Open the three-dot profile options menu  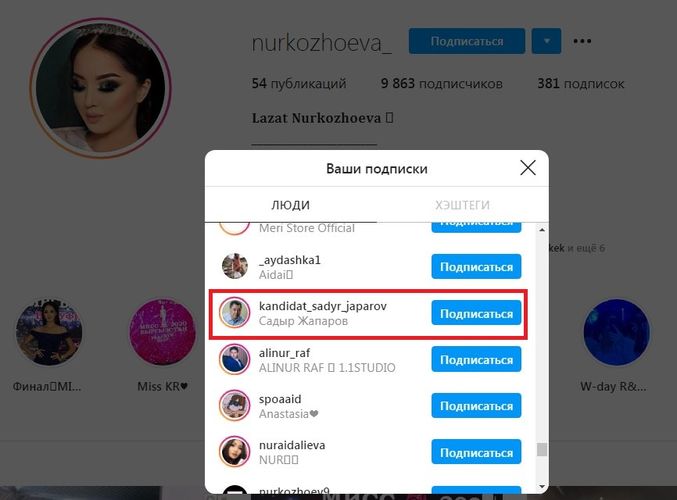coord(582,41)
